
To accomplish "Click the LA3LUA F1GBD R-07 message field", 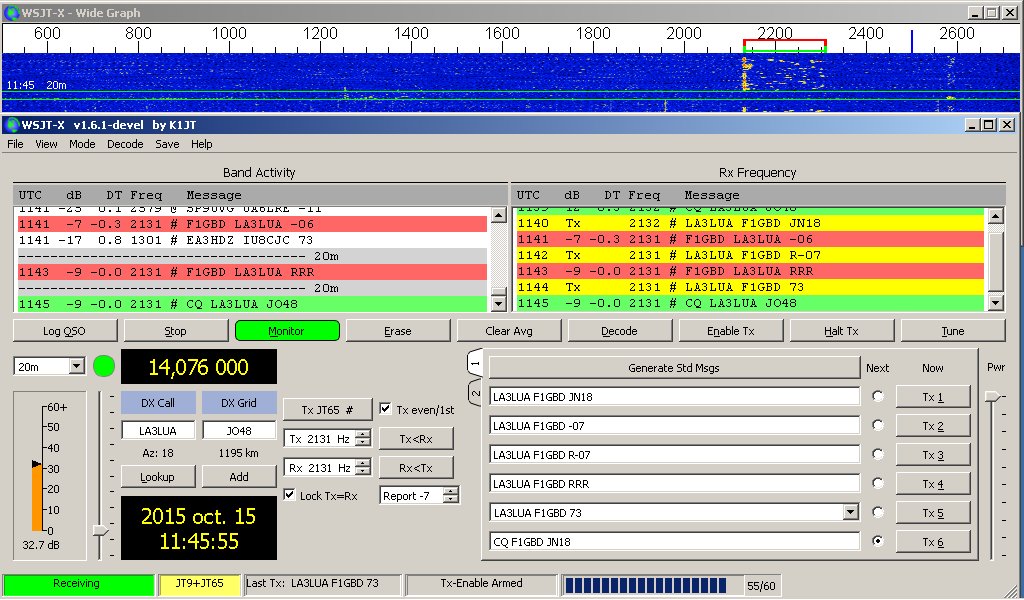I will [x=674, y=454].
